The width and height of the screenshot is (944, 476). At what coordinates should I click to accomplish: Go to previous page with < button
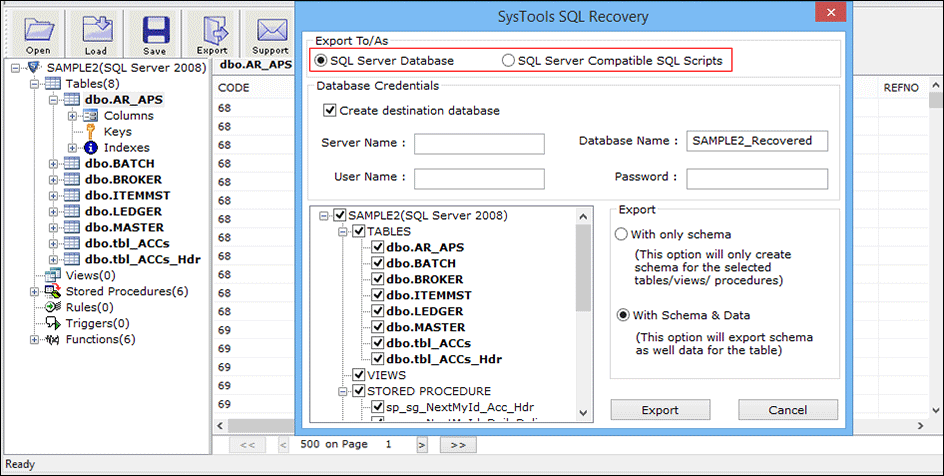283,445
